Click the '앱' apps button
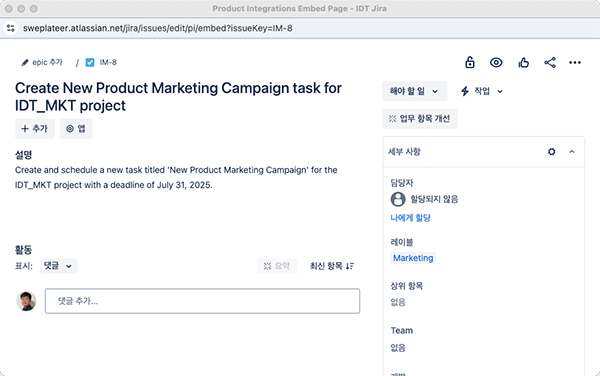 [x=76, y=129]
